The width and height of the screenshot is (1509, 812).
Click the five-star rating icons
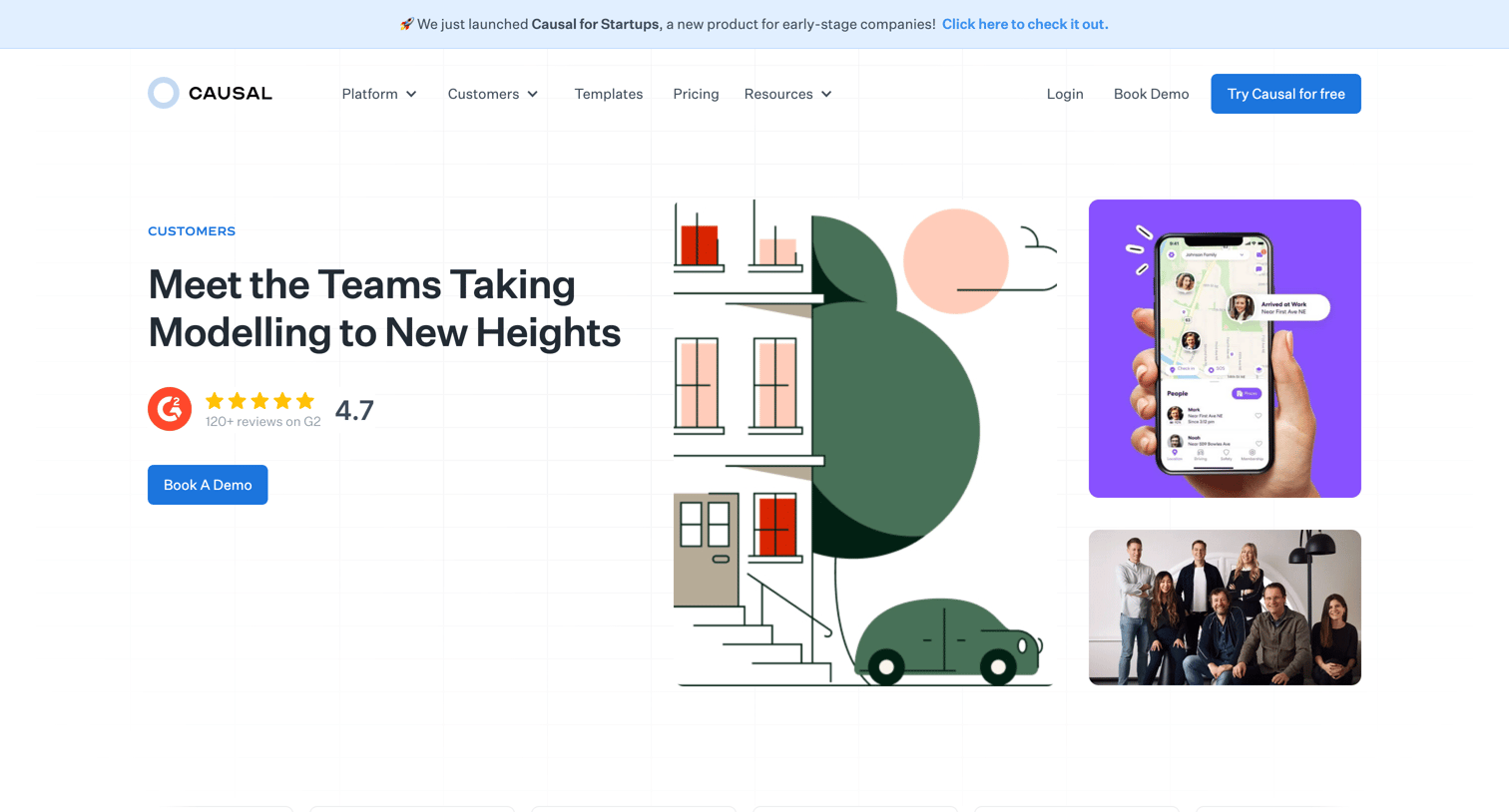(x=259, y=401)
